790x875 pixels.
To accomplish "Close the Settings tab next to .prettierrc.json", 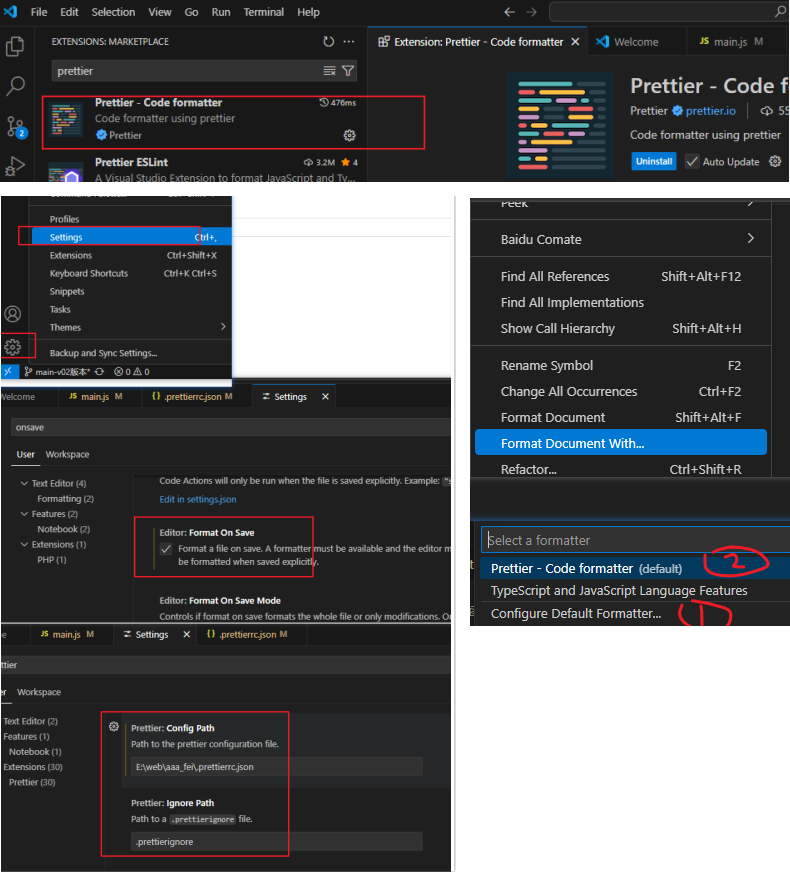I will point(325,396).
